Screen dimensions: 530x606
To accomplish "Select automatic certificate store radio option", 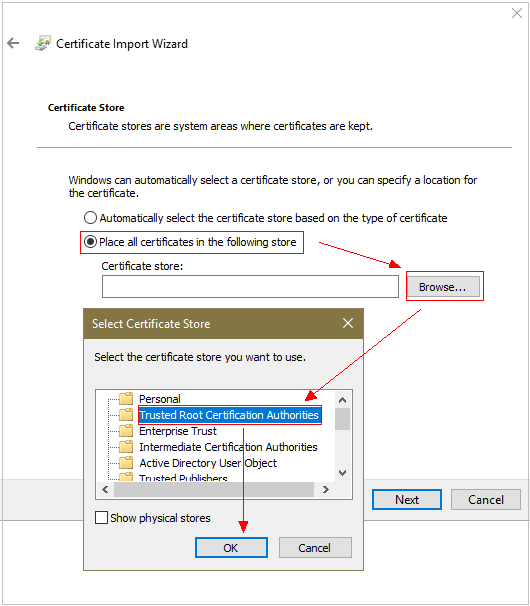I will coord(90,218).
